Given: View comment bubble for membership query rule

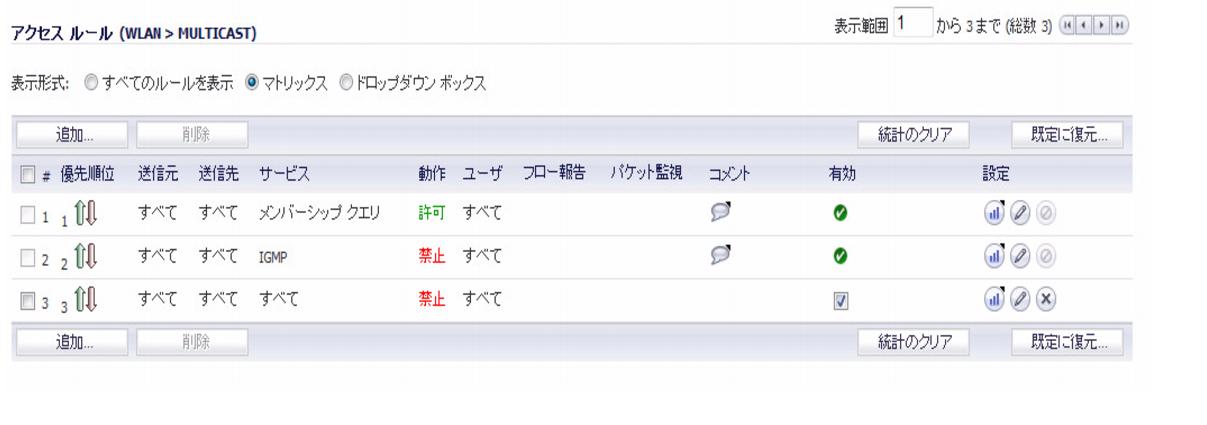Looking at the screenshot, I should (x=722, y=212).
